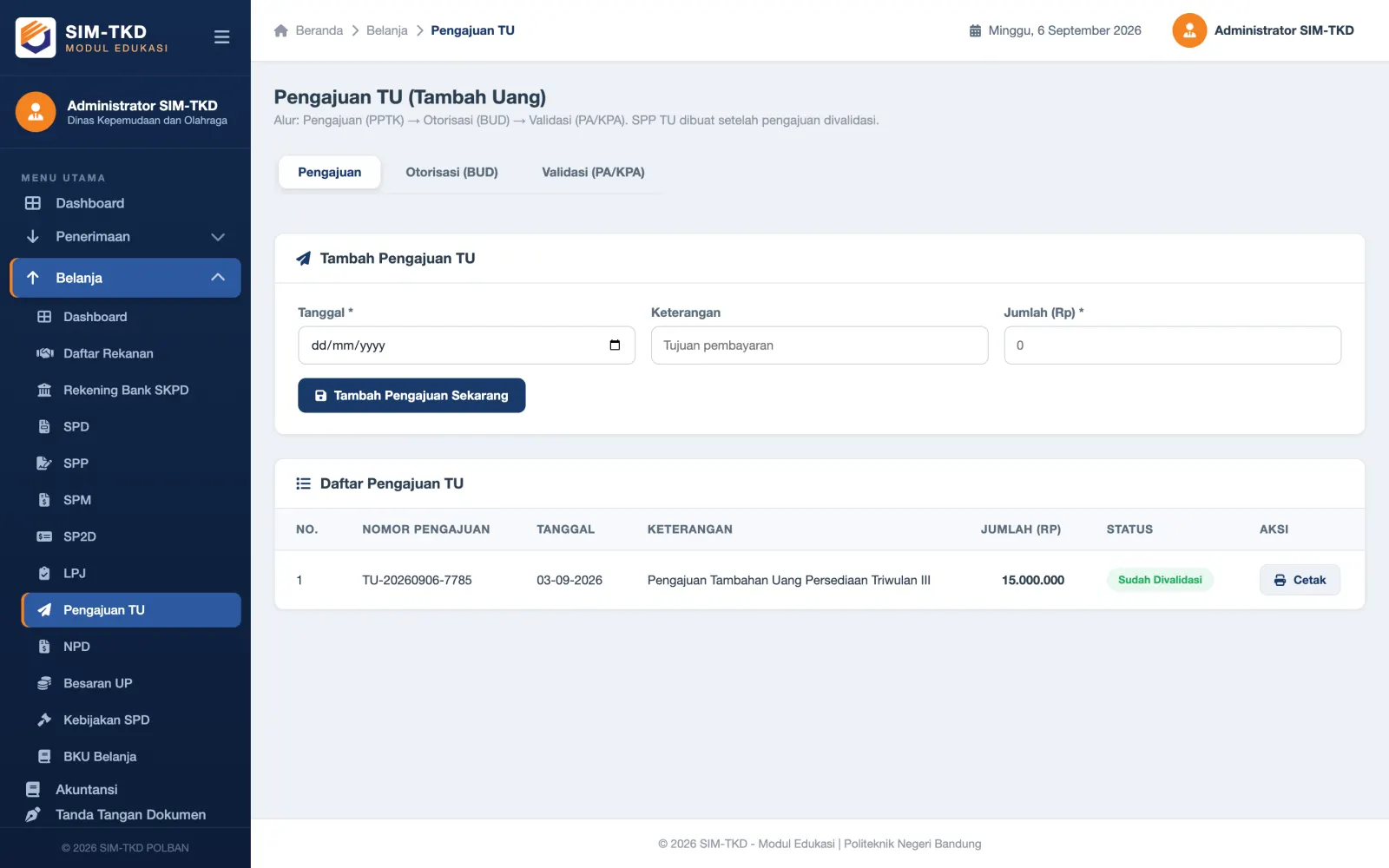Viewport: 1389px width, 868px height.
Task: Click Beranda breadcrumb link
Action: click(x=319, y=30)
